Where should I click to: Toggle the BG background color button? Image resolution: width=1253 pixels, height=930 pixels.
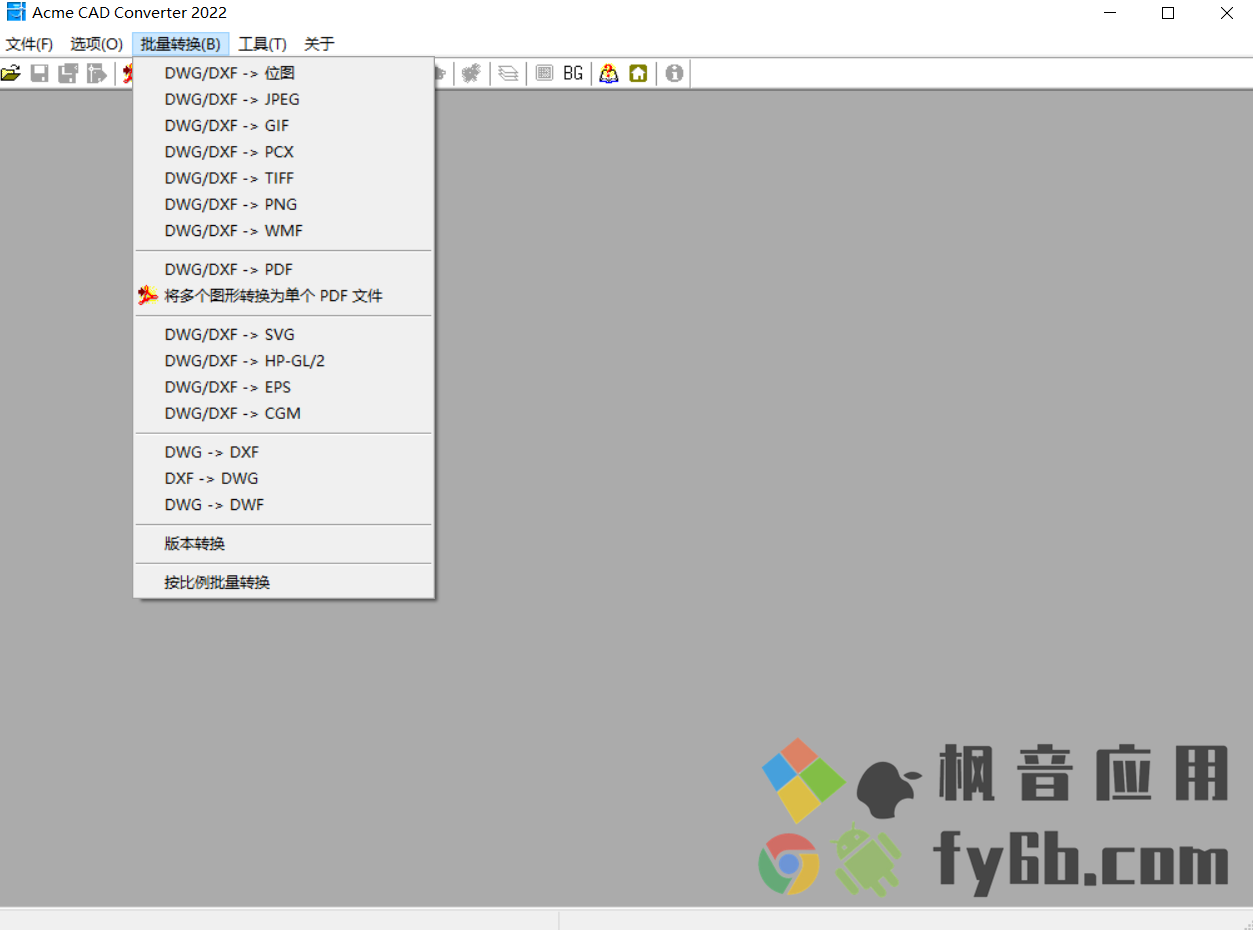[573, 73]
